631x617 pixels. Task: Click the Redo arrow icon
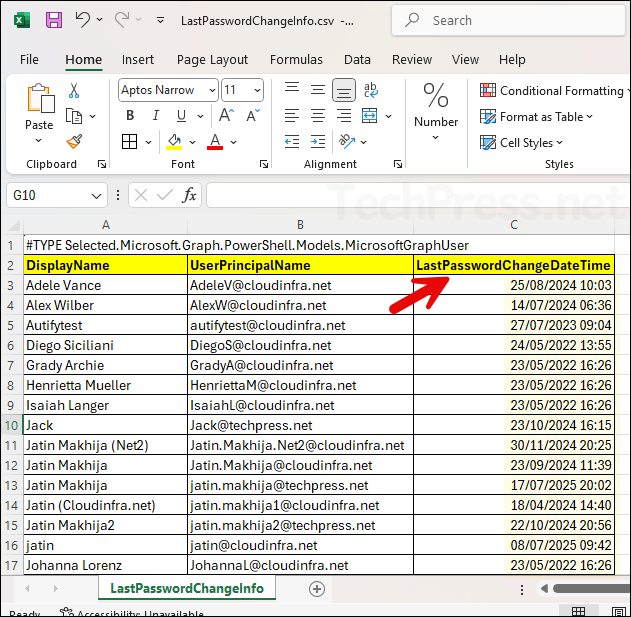point(122,19)
